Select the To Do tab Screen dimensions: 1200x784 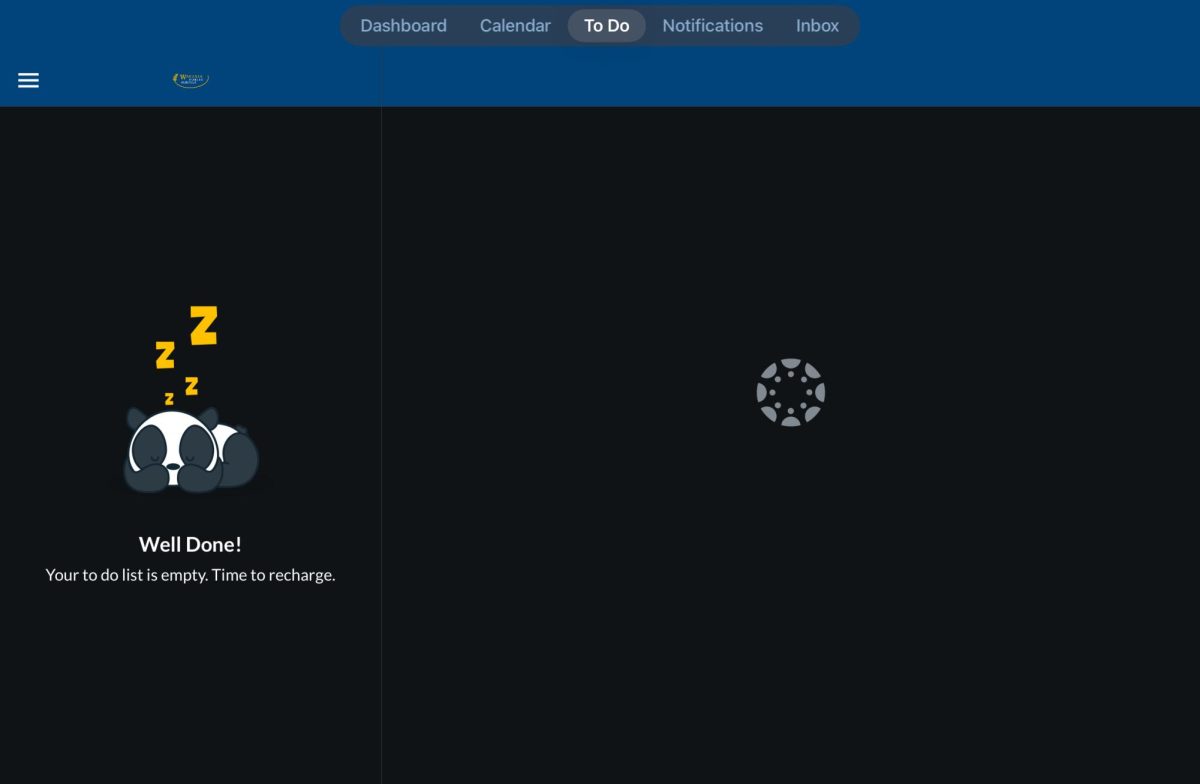click(x=607, y=26)
